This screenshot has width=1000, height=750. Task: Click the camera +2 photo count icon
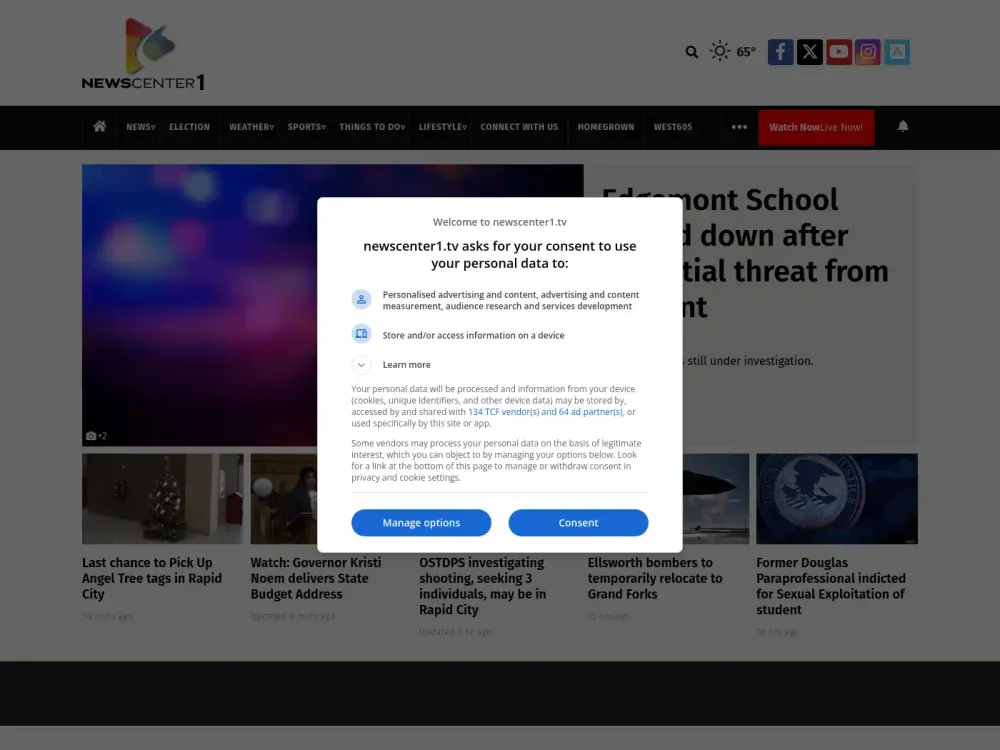click(x=95, y=435)
